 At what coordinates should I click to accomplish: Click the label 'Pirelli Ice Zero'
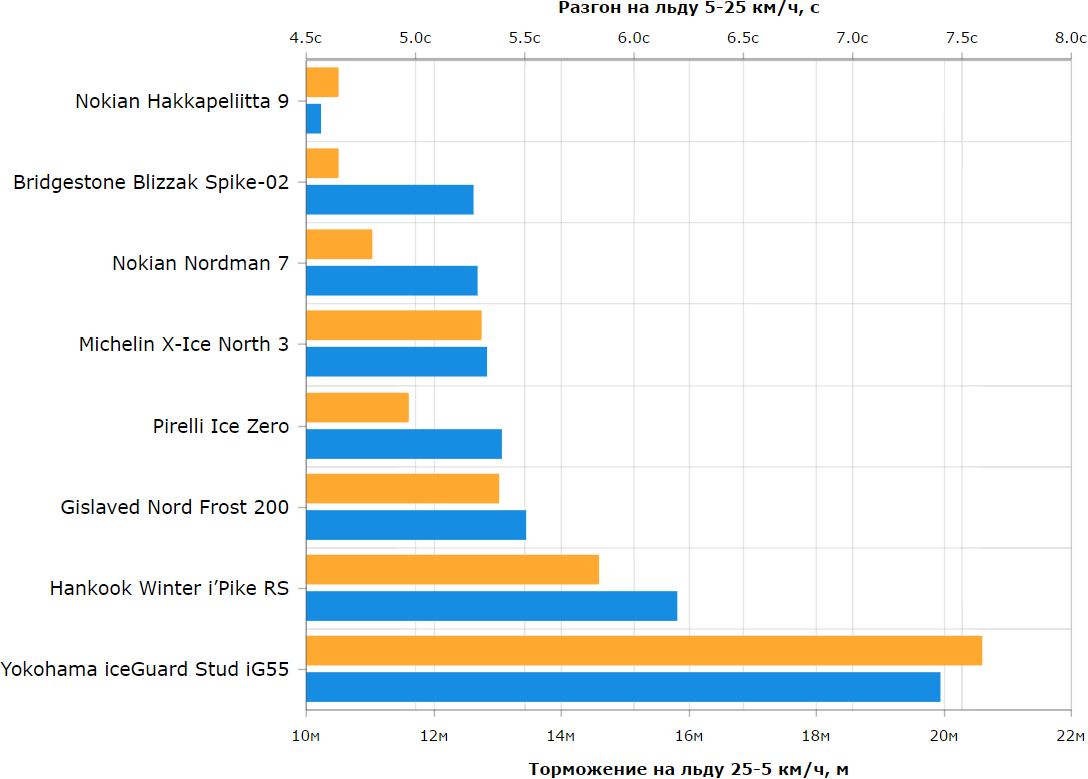pyautogui.click(x=221, y=426)
